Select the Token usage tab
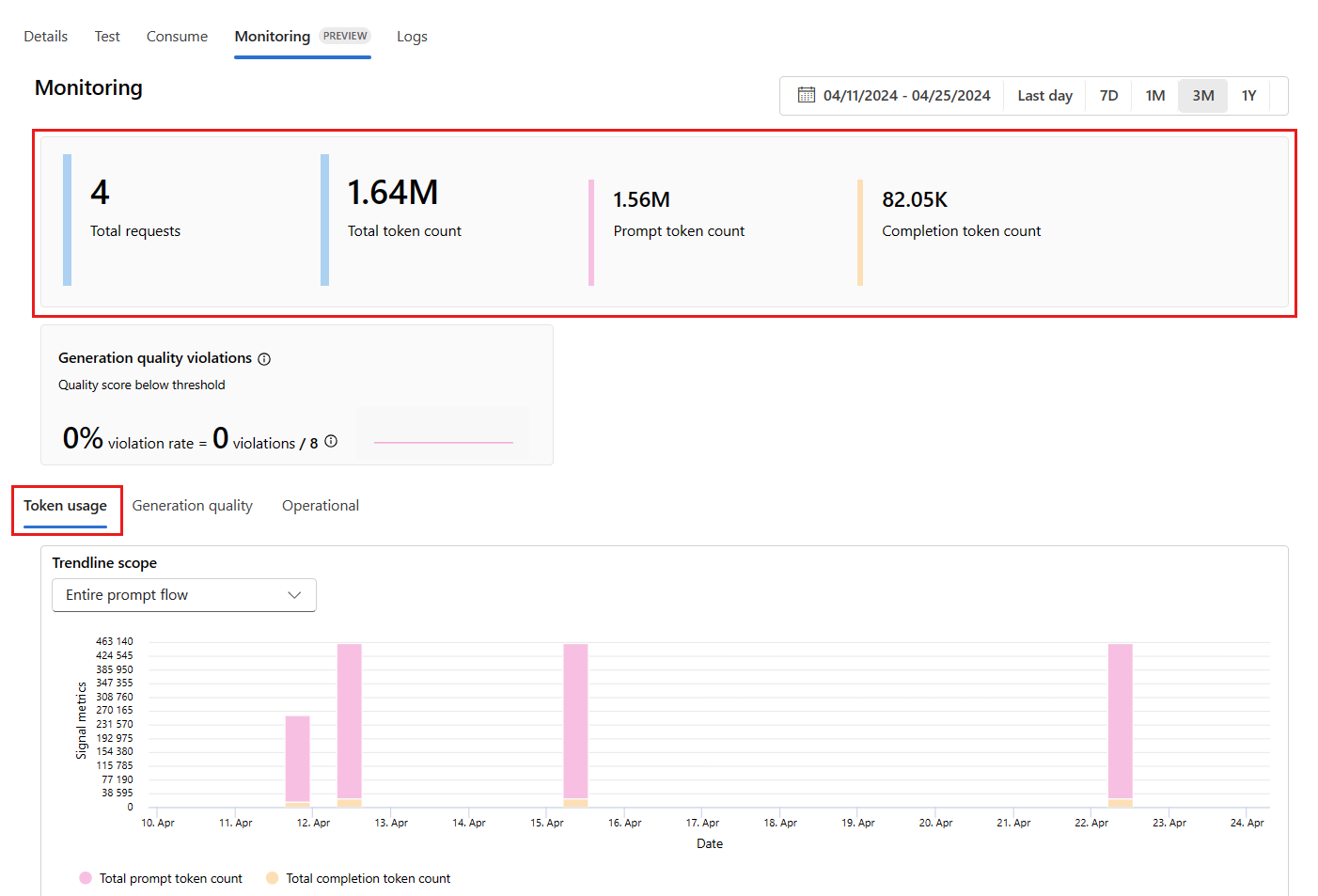This screenshot has height=896, width=1318. 65,506
